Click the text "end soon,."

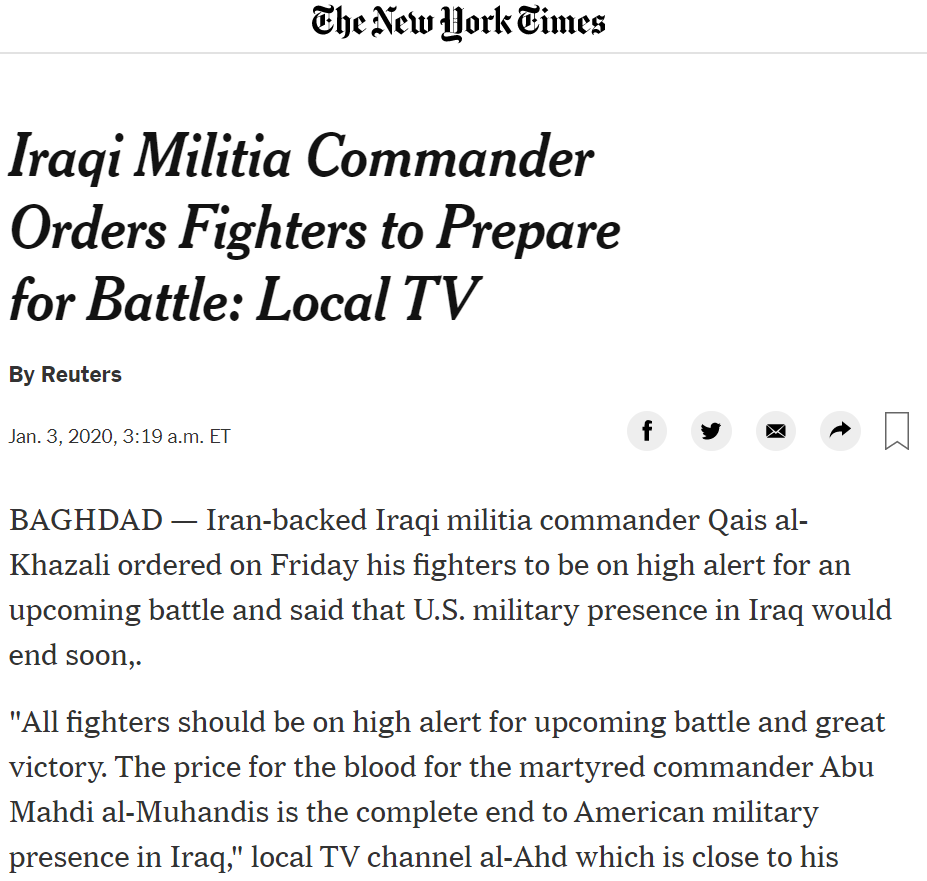click(x=76, y=655)
